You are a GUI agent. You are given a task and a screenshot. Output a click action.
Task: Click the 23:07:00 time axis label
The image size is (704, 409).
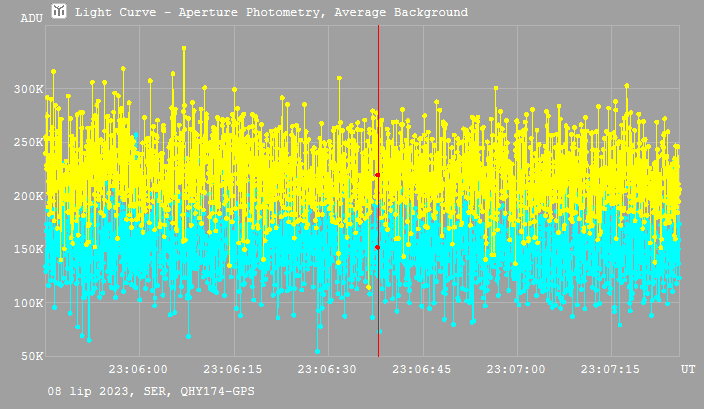tap(516, 369)
